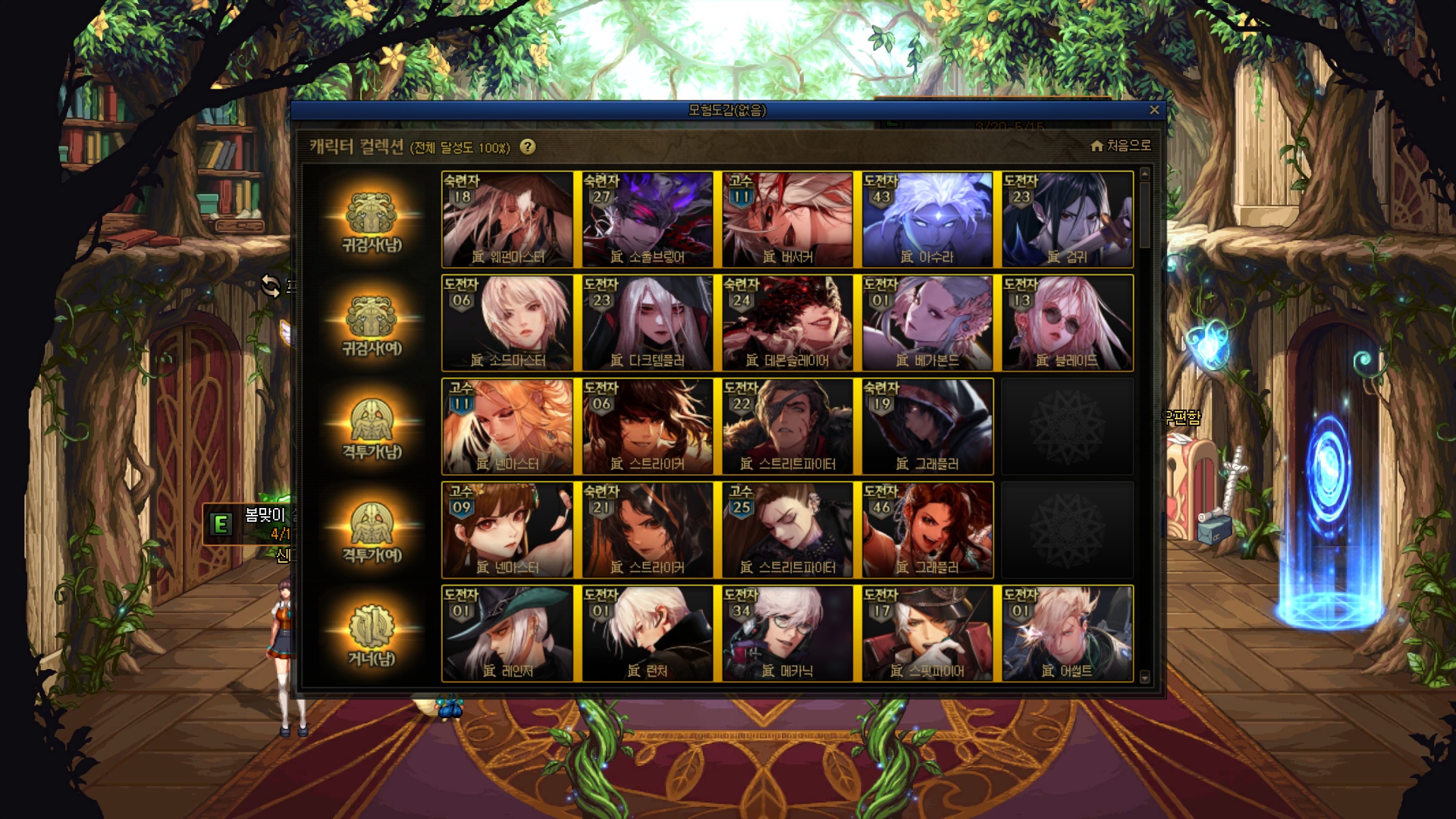
Task: Click the collection list scrollbar thumb
Action: point(1145,215)
